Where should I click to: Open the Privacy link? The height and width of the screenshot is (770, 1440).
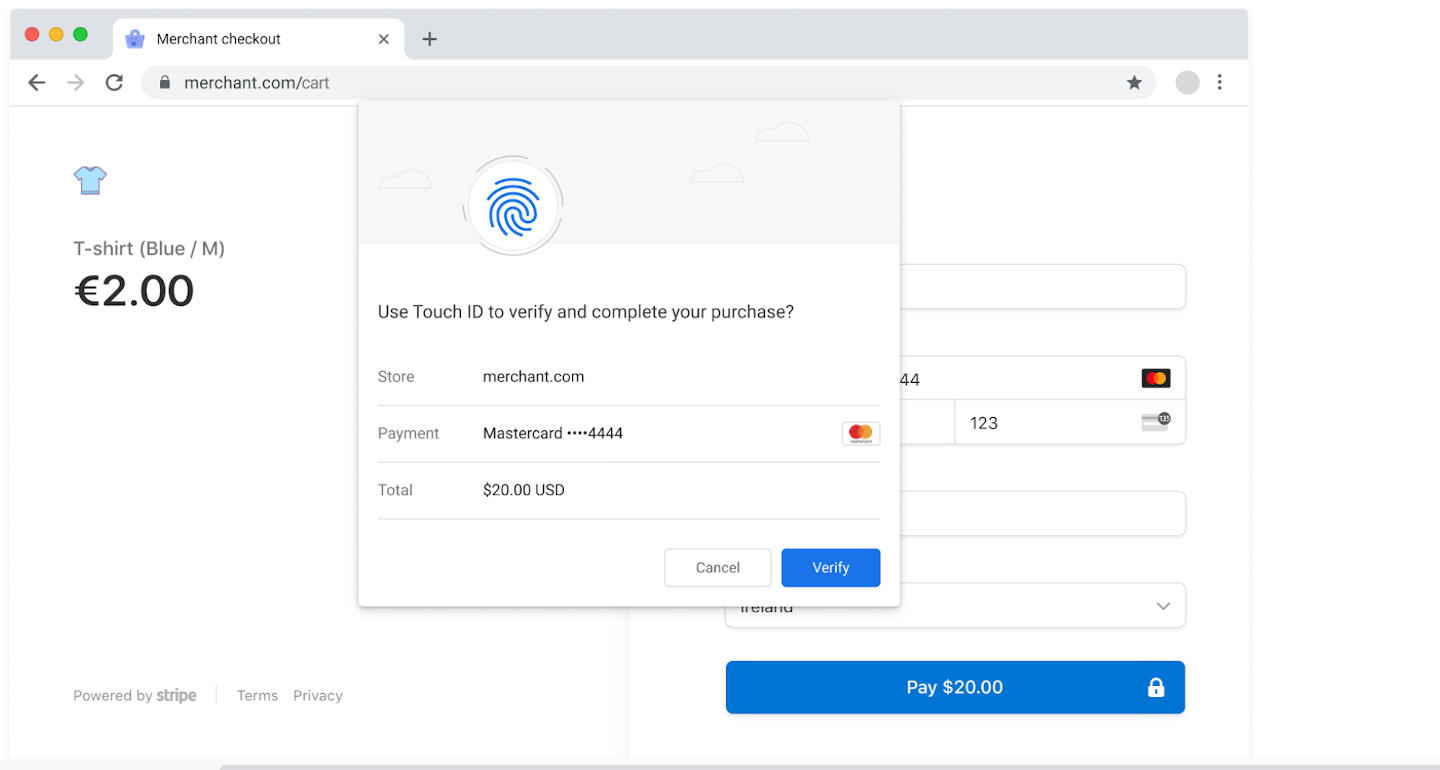click(317, 695)
